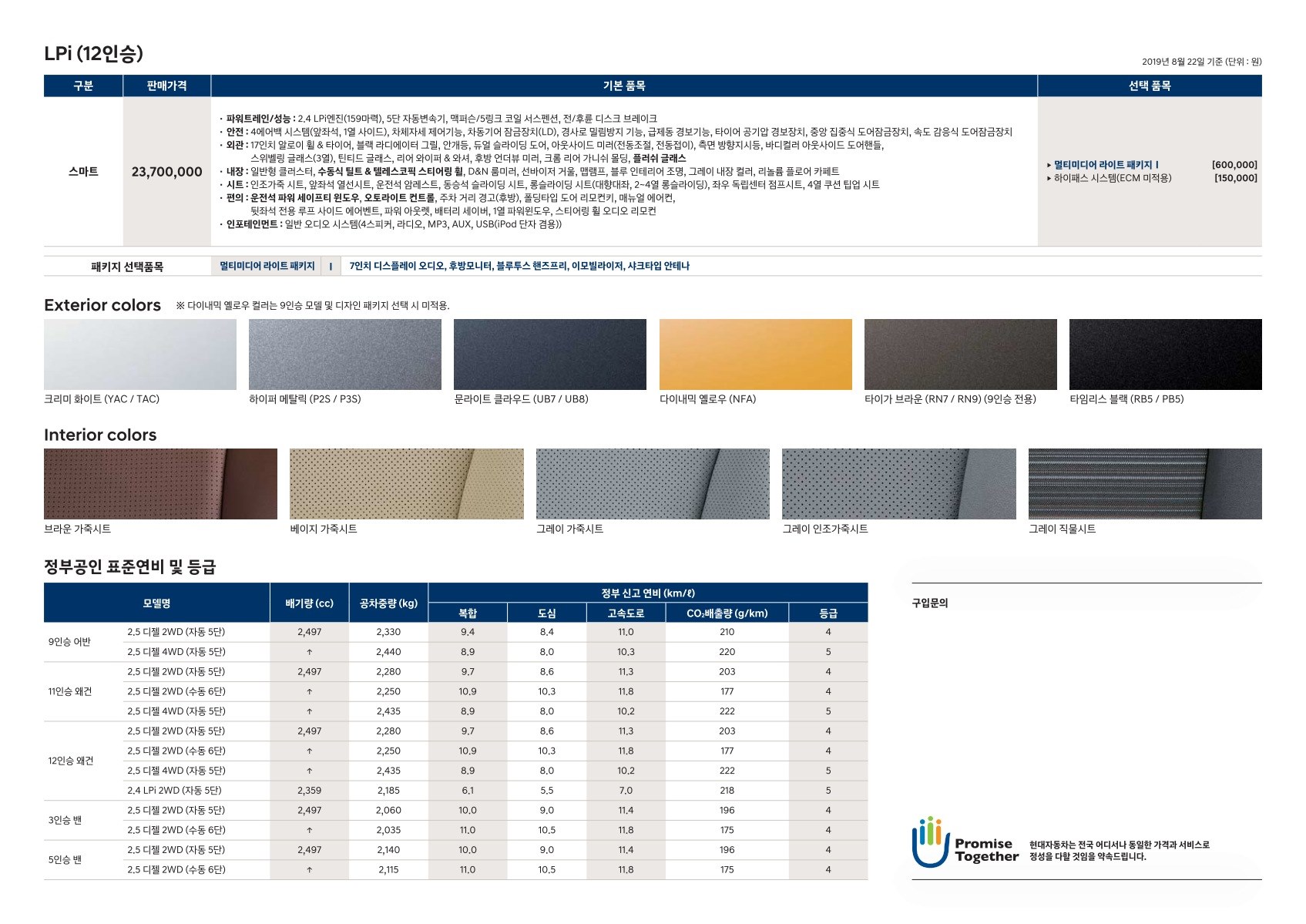1306x924 pixels.
Task: Click the 구입문의 heading
Action: tap(929, 603)
